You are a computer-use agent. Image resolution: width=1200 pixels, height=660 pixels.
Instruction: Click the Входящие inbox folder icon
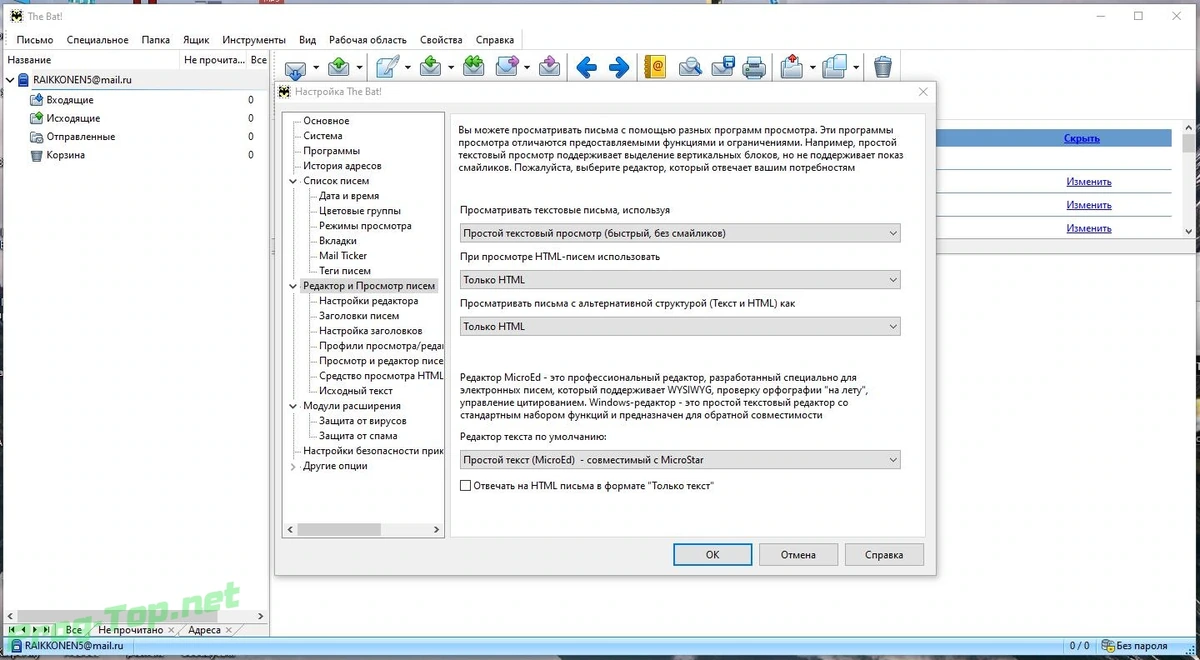click(37, 100)
